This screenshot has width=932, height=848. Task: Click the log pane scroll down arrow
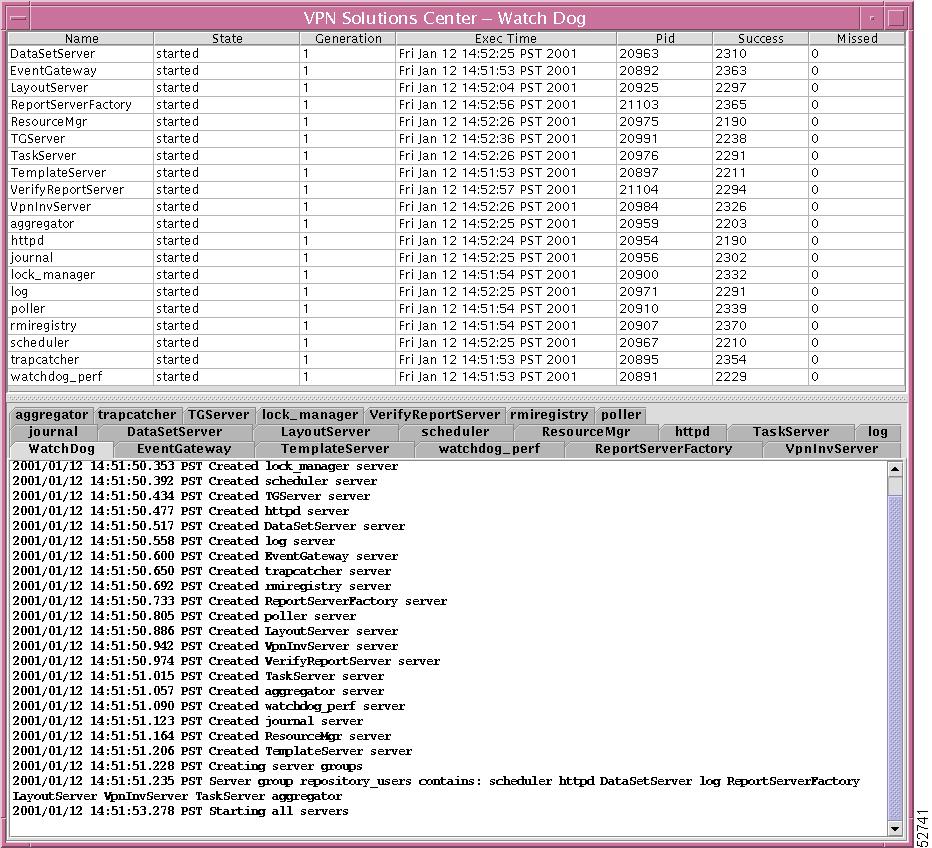tap(895, 828)
